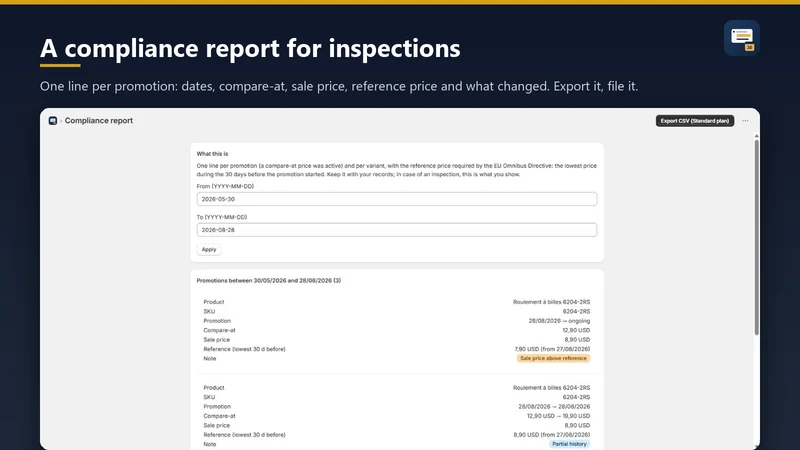Apply the selected date range

(x=209, y=249)
